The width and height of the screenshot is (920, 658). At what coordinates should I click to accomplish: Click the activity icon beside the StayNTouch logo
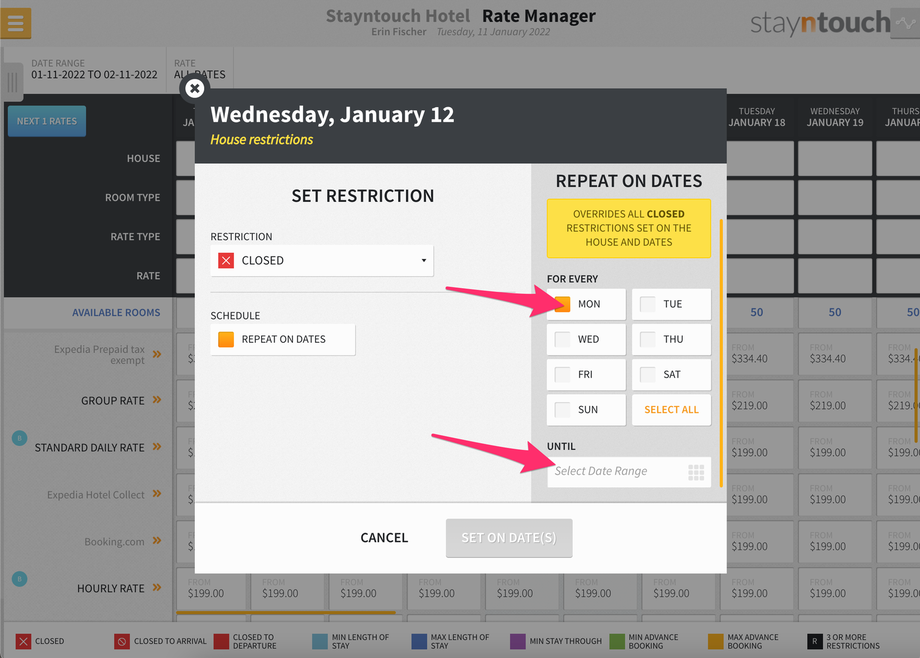pos(907,23)
